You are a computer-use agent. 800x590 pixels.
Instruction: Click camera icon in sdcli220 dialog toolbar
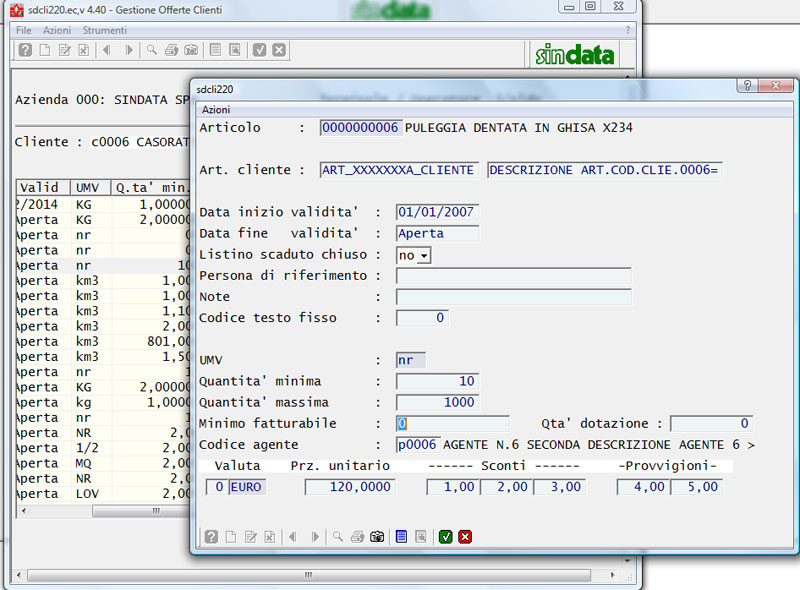point(377,537)
